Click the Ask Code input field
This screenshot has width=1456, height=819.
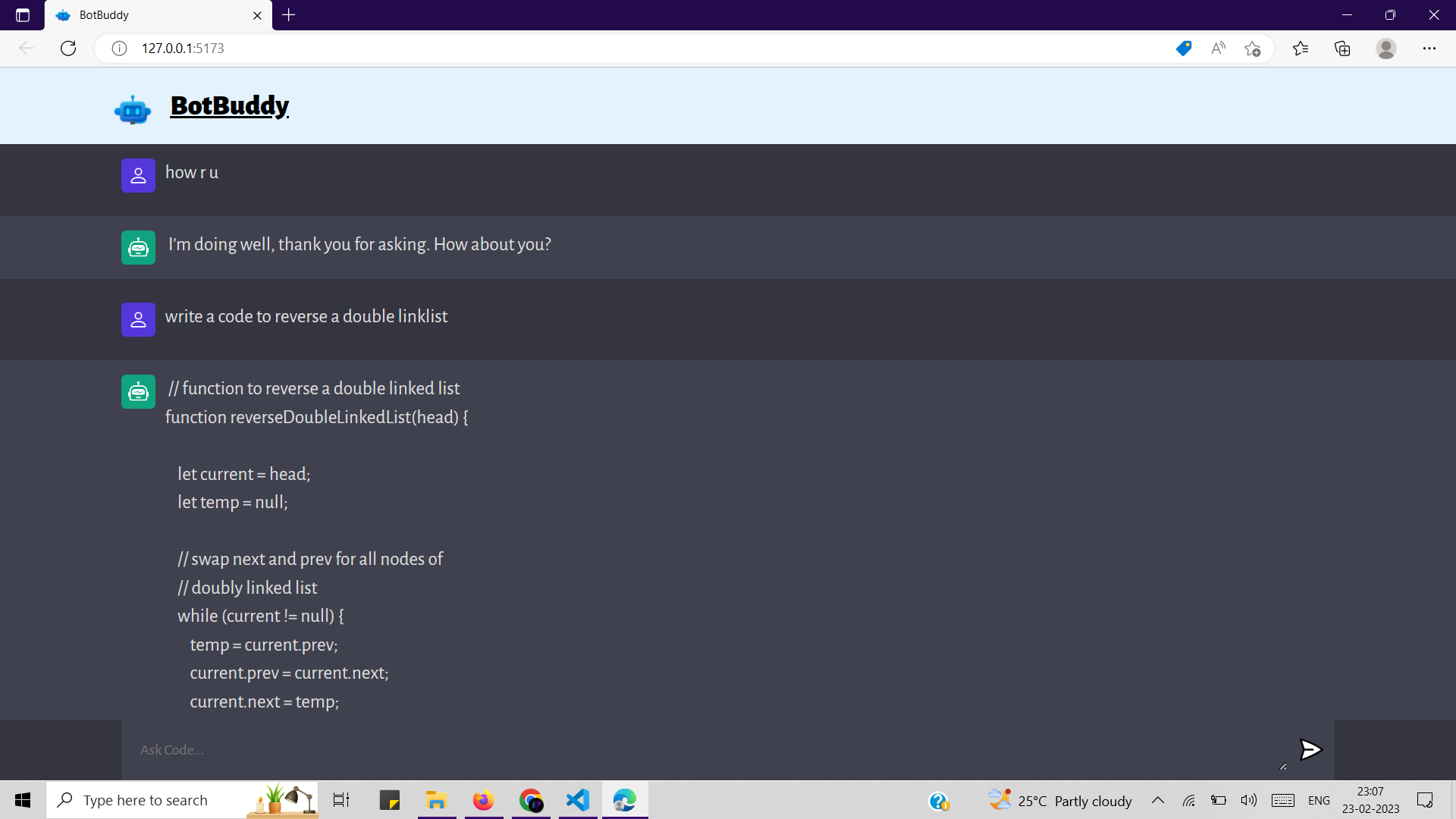click(705, 750)
